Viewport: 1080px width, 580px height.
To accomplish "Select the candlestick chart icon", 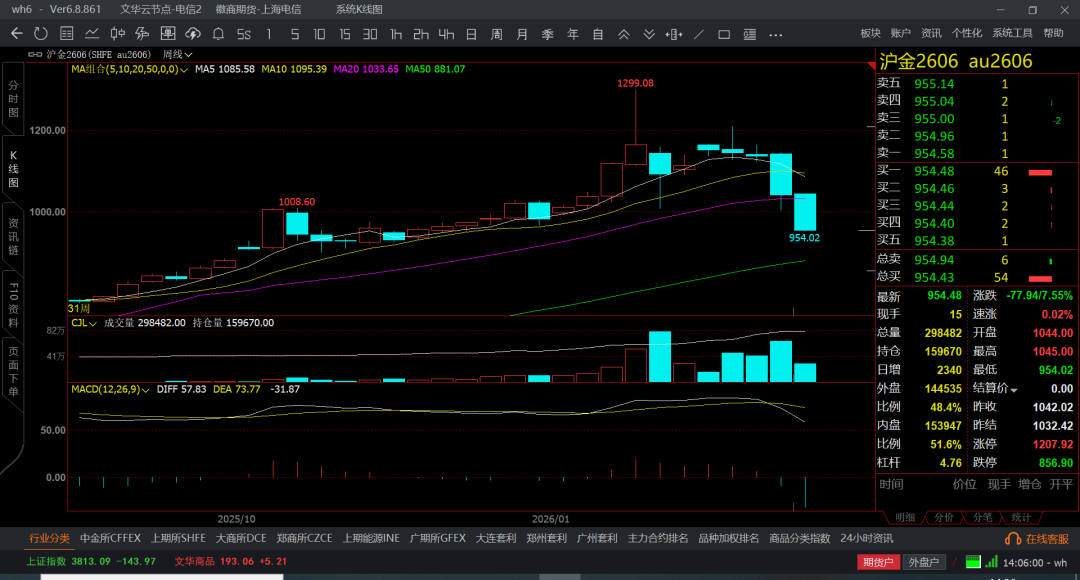I will [118, 34].
